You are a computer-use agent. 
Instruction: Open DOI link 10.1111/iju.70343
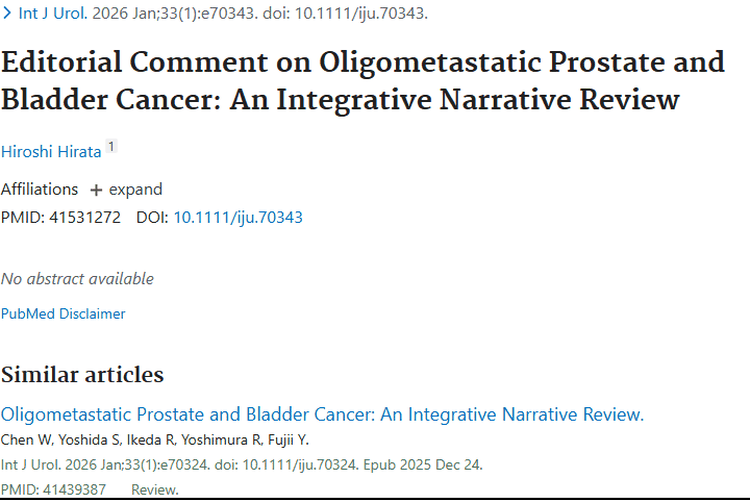point(238,217)
